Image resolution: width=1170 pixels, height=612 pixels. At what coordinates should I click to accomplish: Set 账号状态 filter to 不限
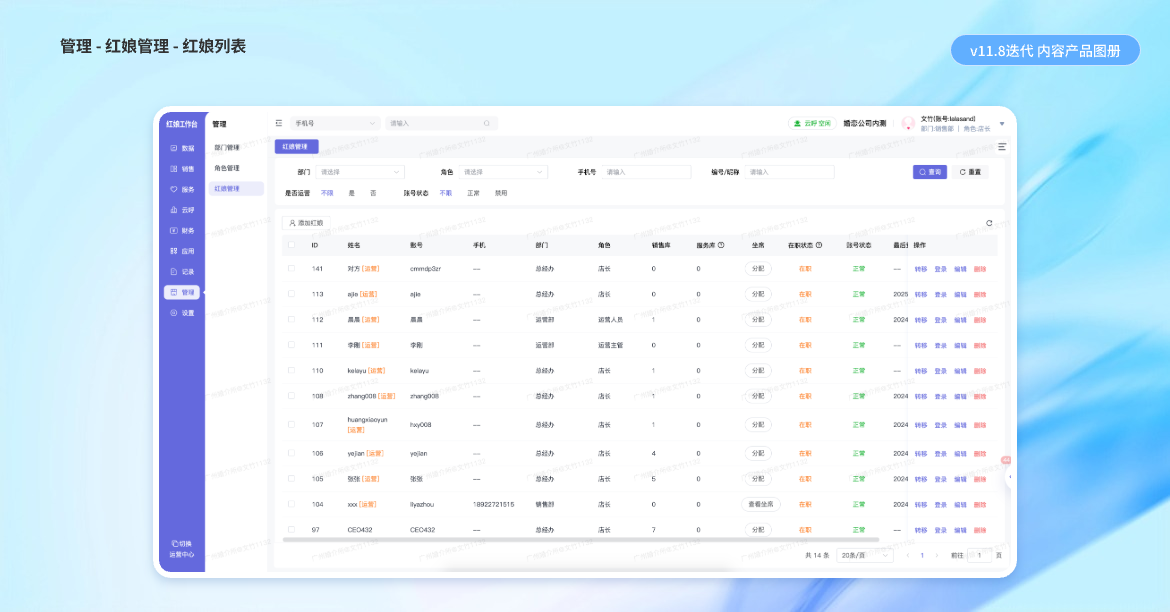pyautogui.click(x=445, y=193)
